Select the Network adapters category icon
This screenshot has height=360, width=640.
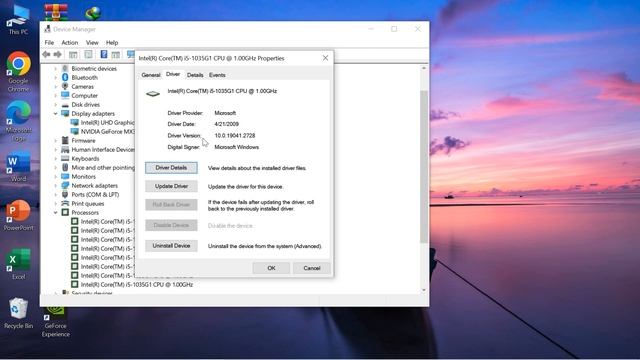65,185
